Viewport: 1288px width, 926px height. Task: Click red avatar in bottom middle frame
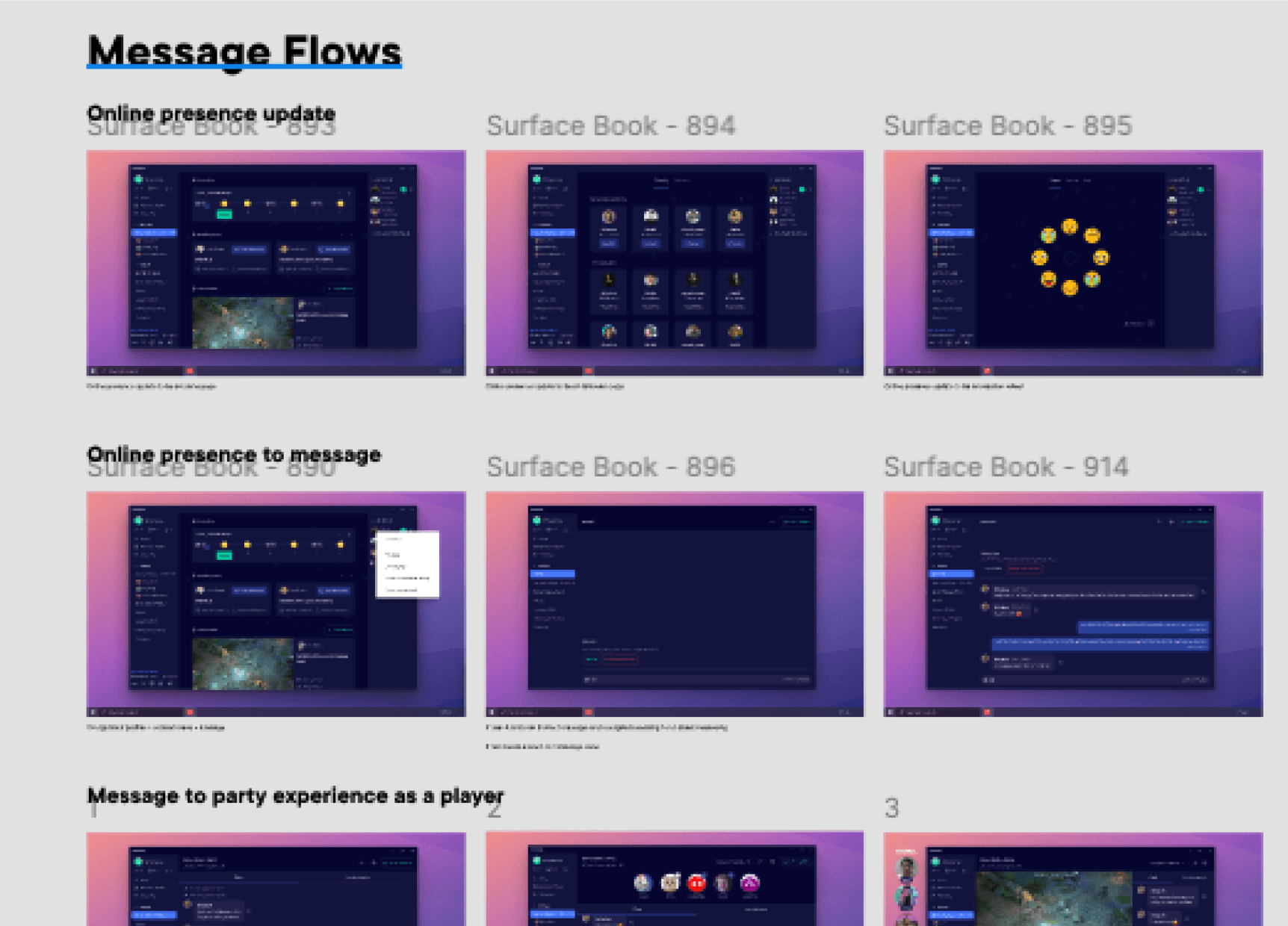tap(696, 883)
